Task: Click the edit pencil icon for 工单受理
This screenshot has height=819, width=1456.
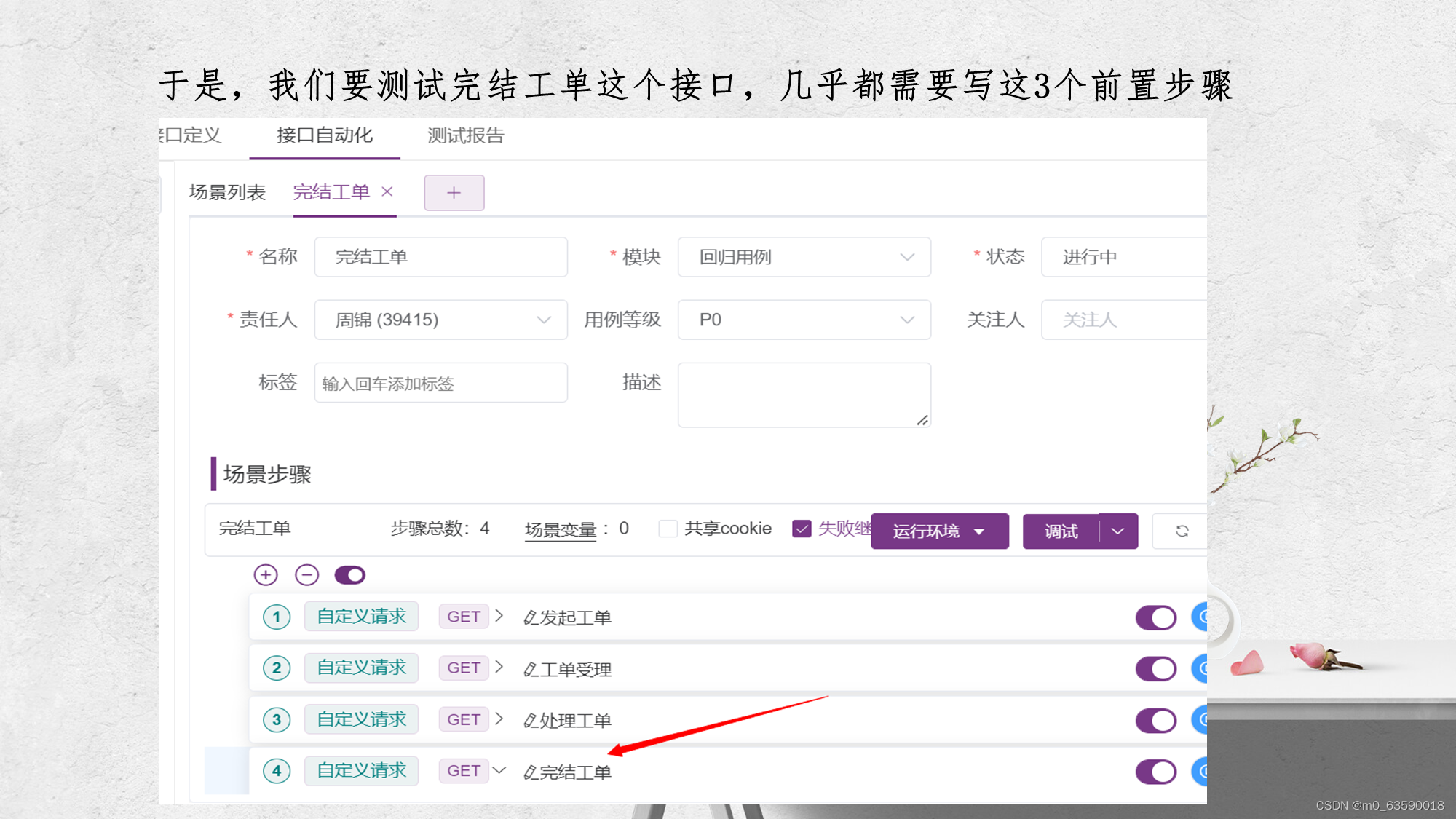Action: (x=531, y=670)
